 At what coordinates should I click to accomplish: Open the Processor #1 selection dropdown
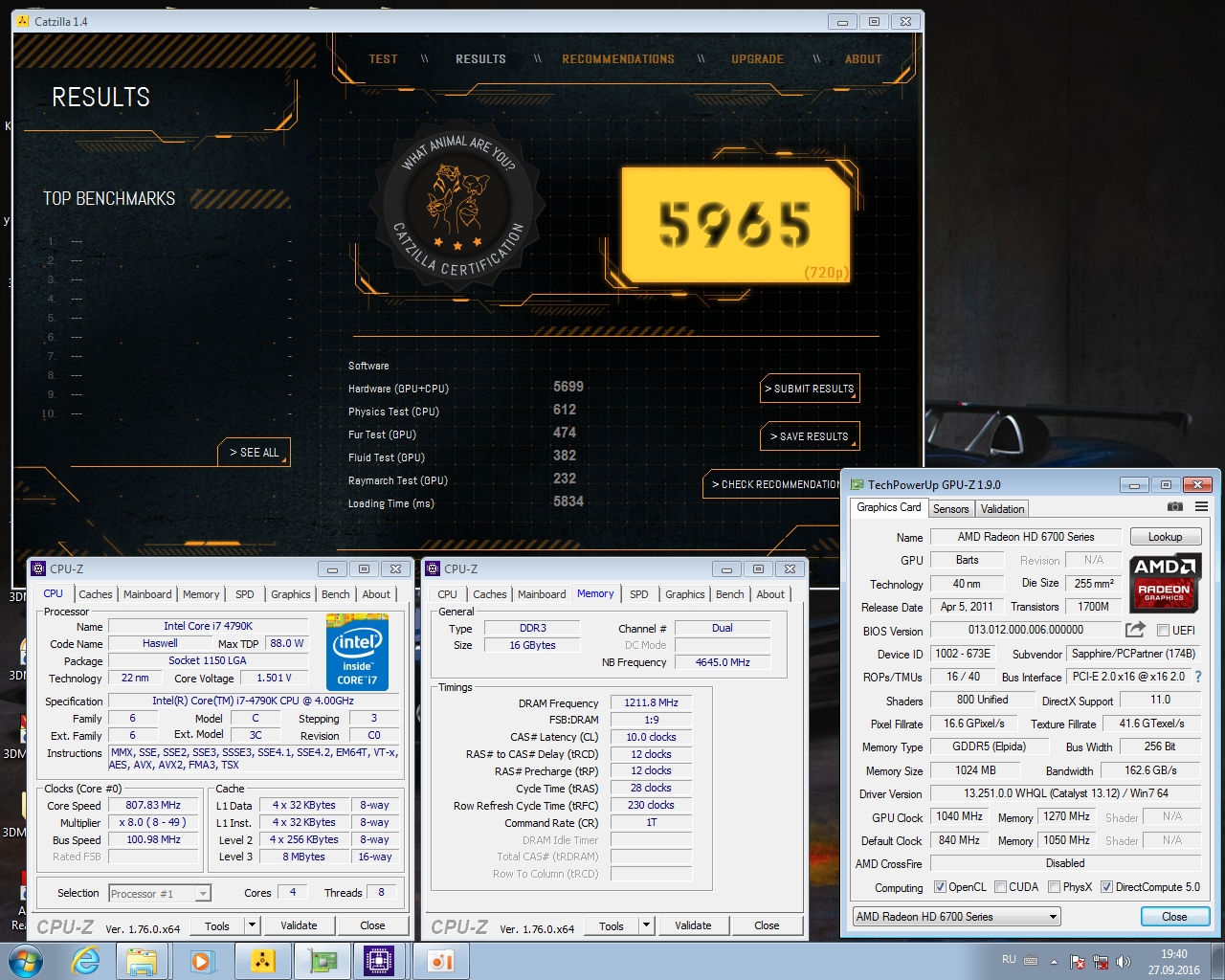coord(159,893)
